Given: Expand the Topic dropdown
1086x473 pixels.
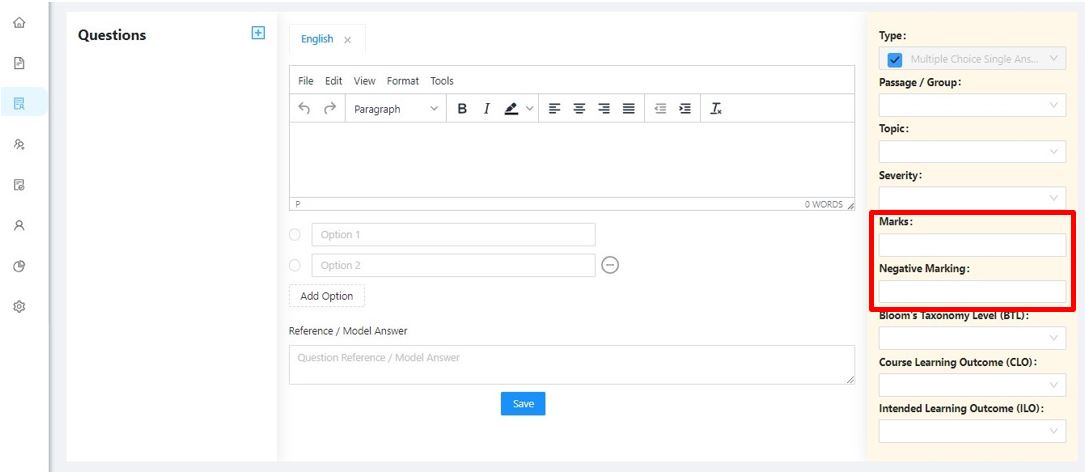Looking at the screenshot, I should point(972,152).
